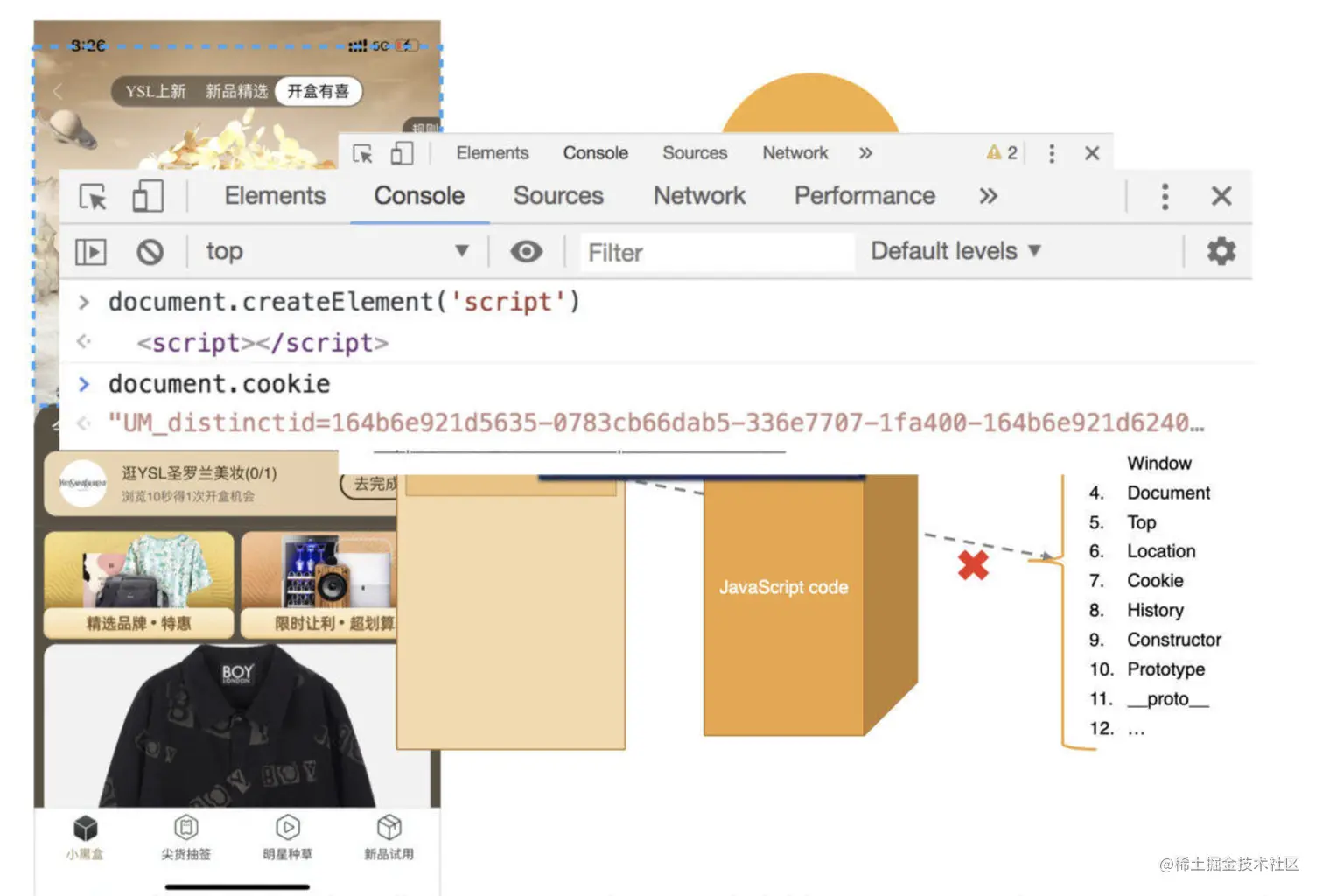
Task: Click Location in the diagram list
Action: tap(1161, 551)
